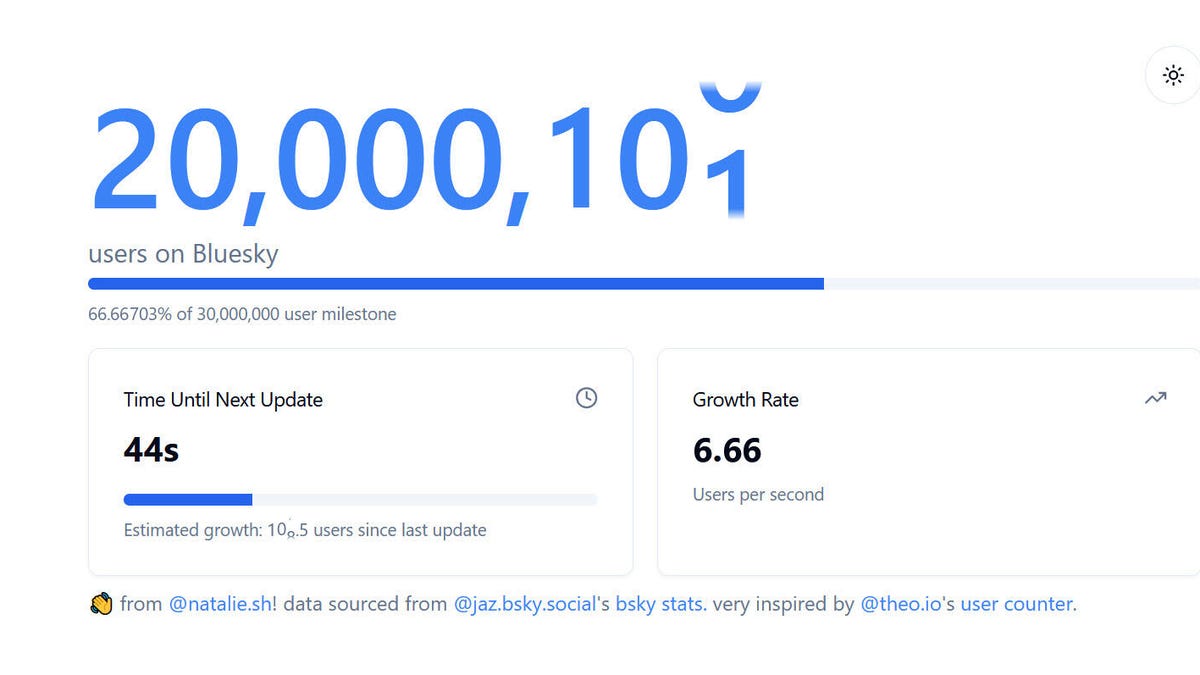The height and width of the screenshot is (675, 1200).
Task: Click the 44s countdown value
Action: tap(151, 450)
